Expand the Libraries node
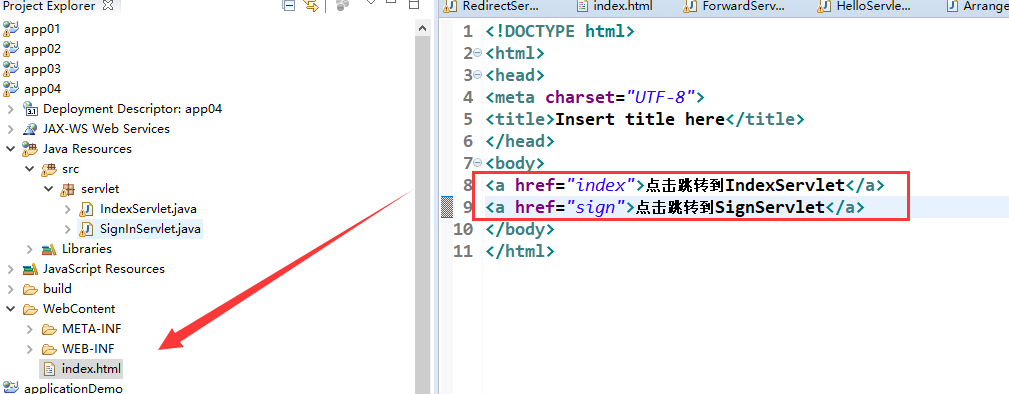 30,249
